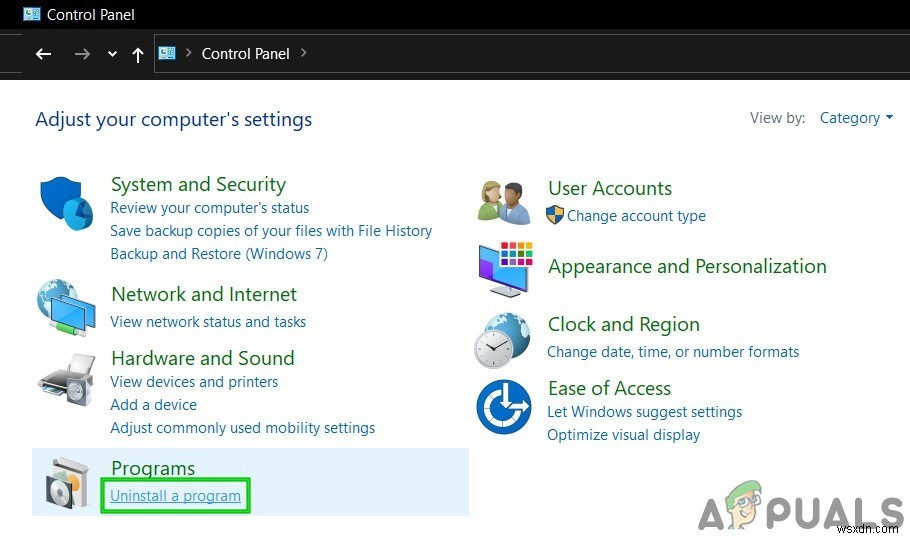Click Let Windows suggest settings
Viewport: 910px width, 539px height.
[644, 412]
